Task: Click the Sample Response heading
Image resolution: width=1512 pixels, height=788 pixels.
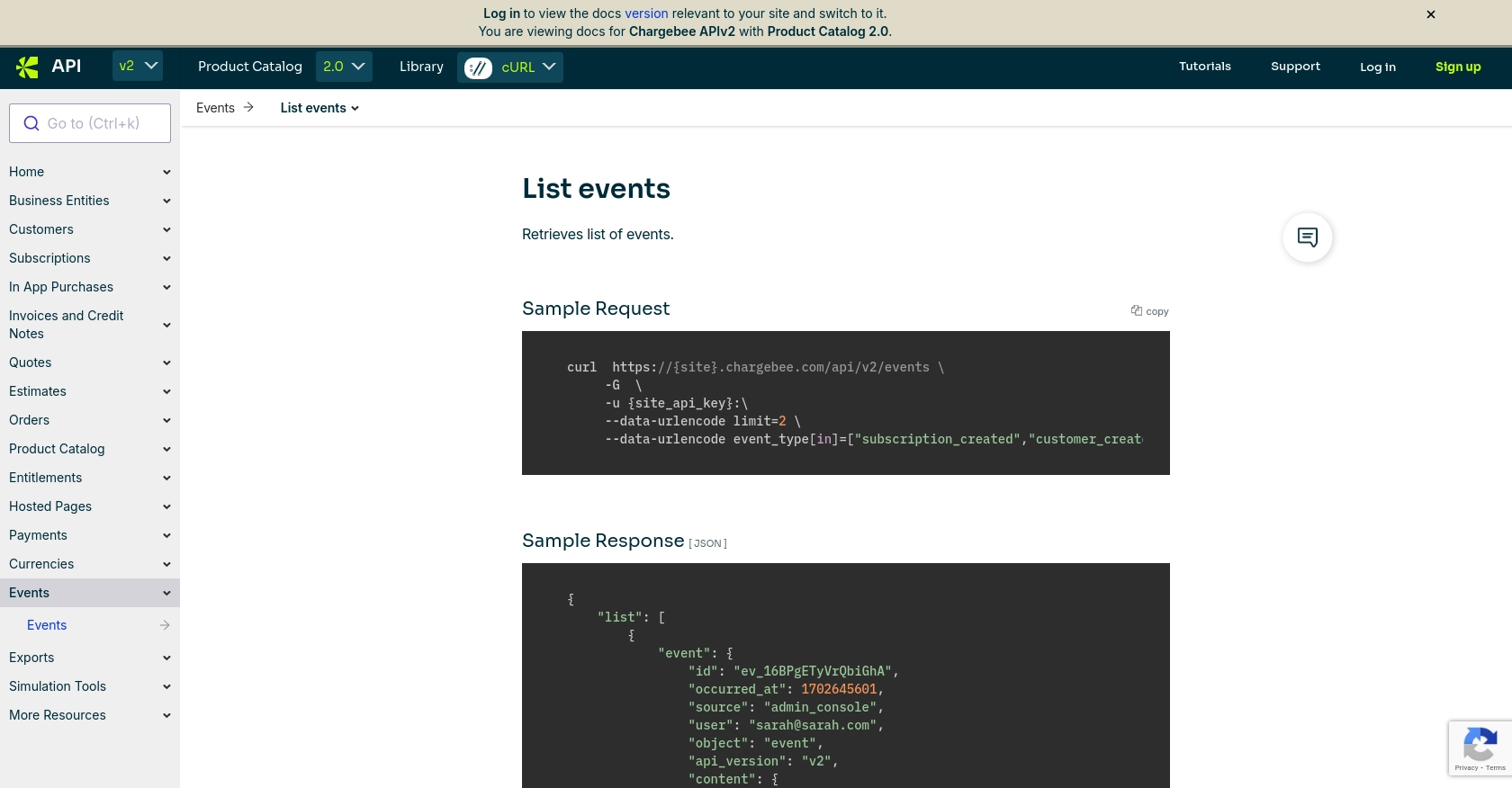Action: [603, 541]
